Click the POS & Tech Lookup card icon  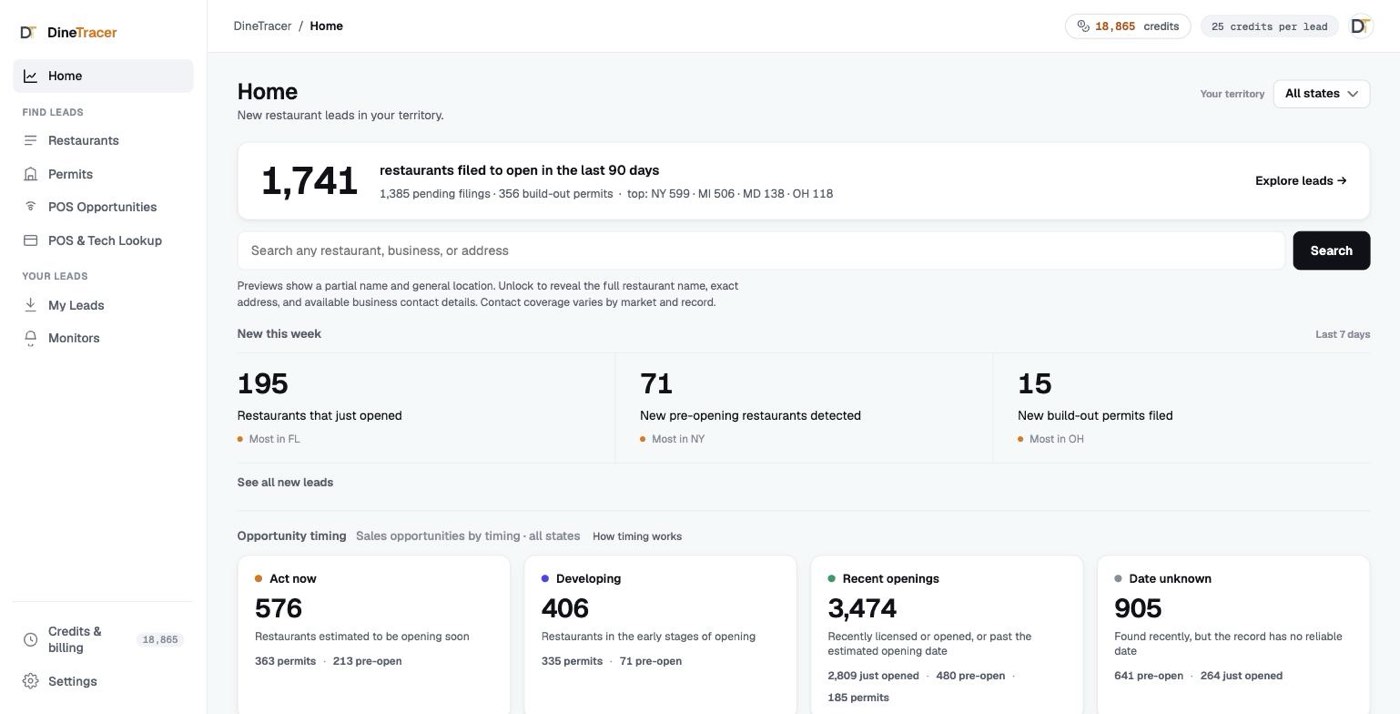[30, 241]
